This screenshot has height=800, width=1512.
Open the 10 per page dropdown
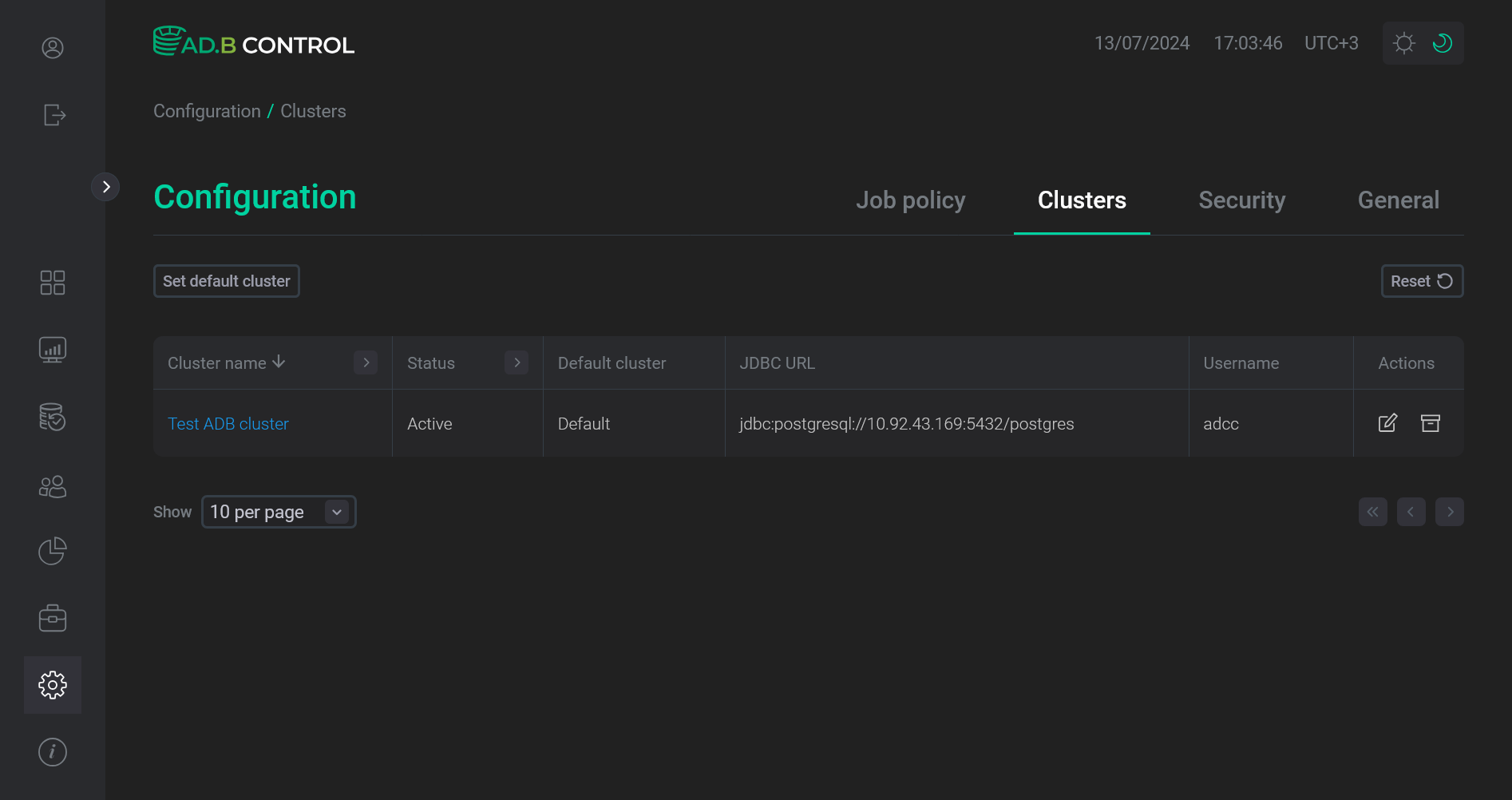point(278,512)
